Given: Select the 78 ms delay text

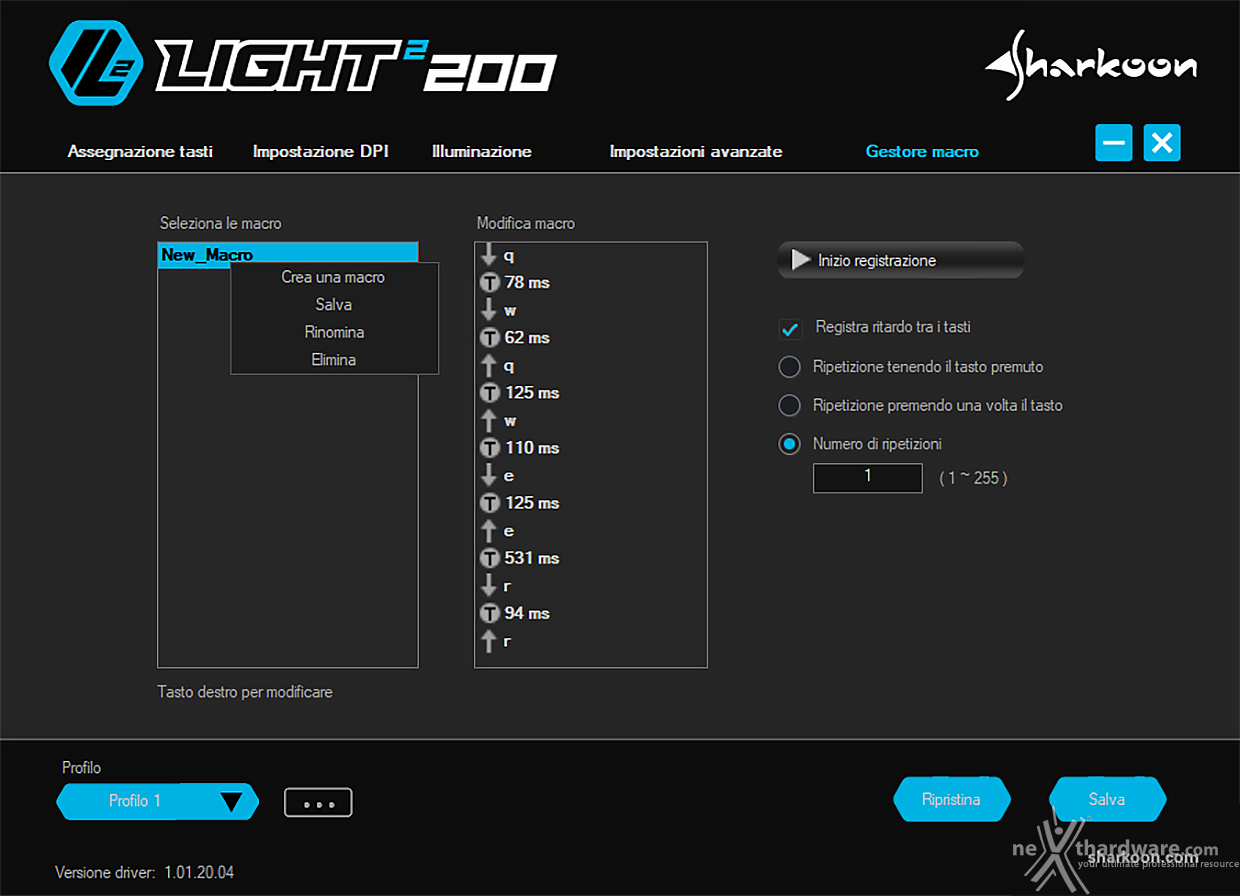Looking at the screenshot, I should pyautogui.click(x=527, y=283).
